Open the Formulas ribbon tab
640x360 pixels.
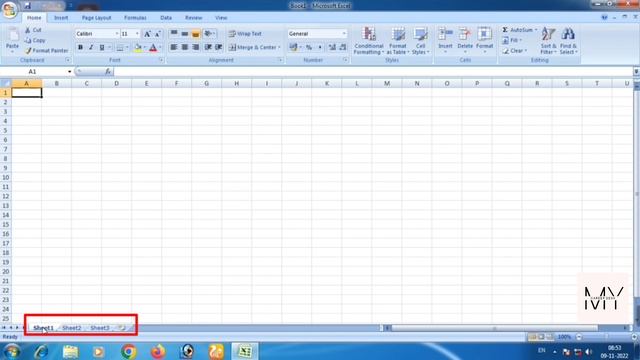[x=135, y=18]
